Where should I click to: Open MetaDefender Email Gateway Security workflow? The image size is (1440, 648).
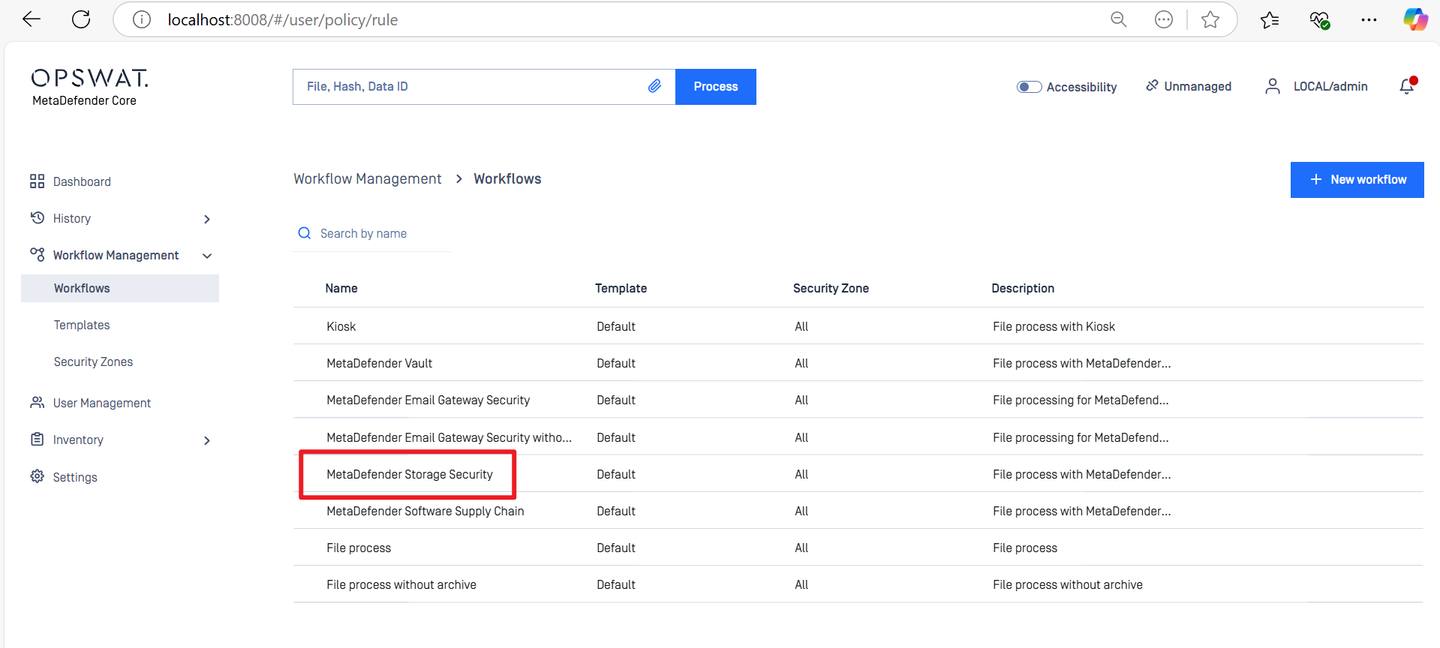428,400
